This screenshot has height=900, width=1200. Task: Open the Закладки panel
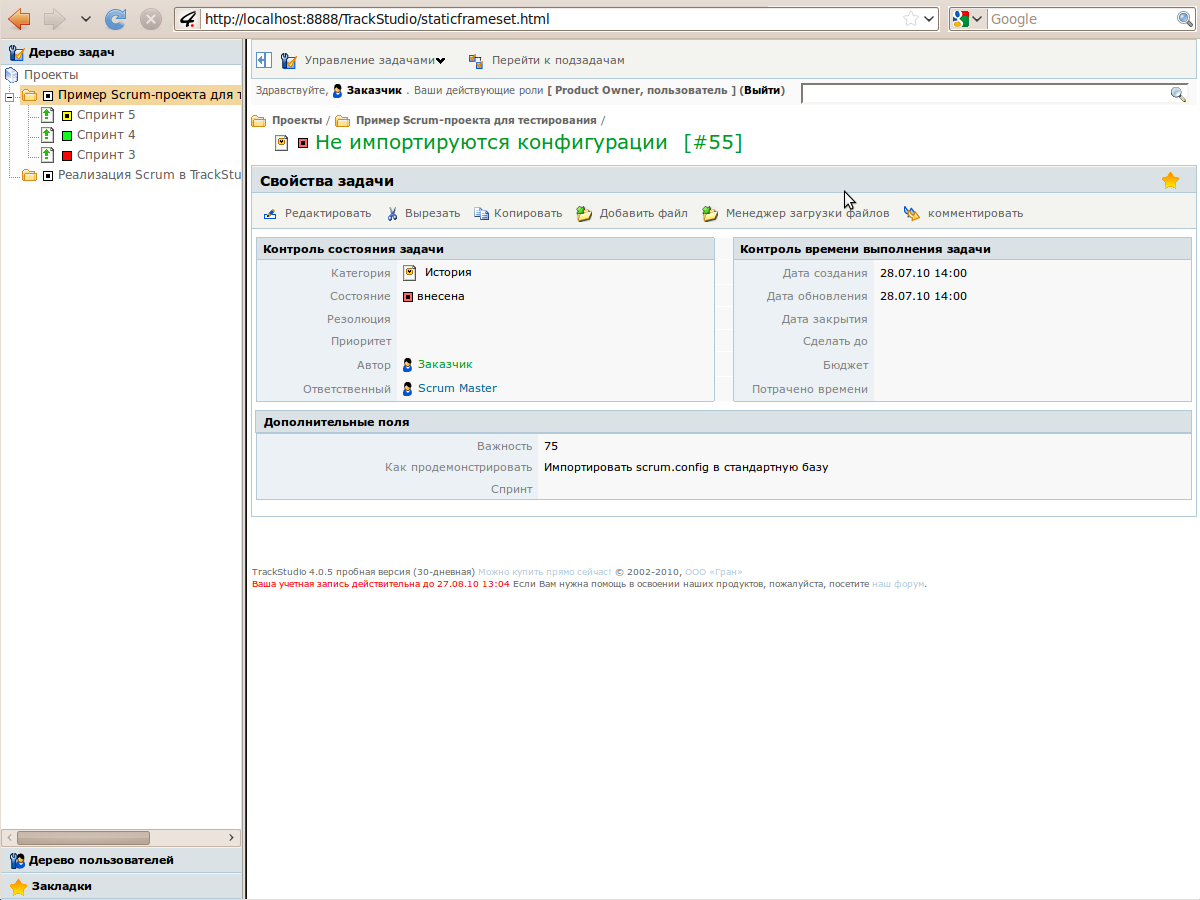[61, 886]
